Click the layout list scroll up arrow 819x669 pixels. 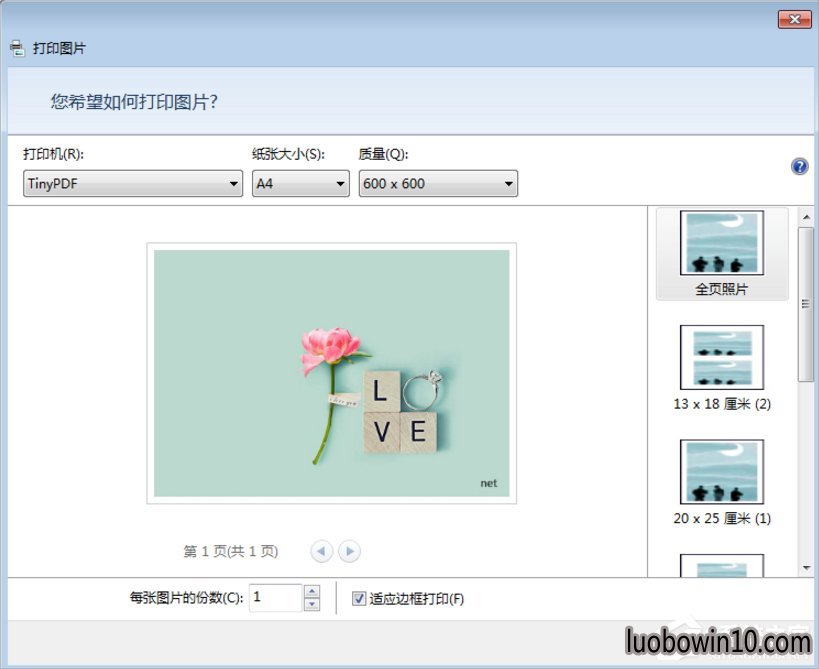806,217
